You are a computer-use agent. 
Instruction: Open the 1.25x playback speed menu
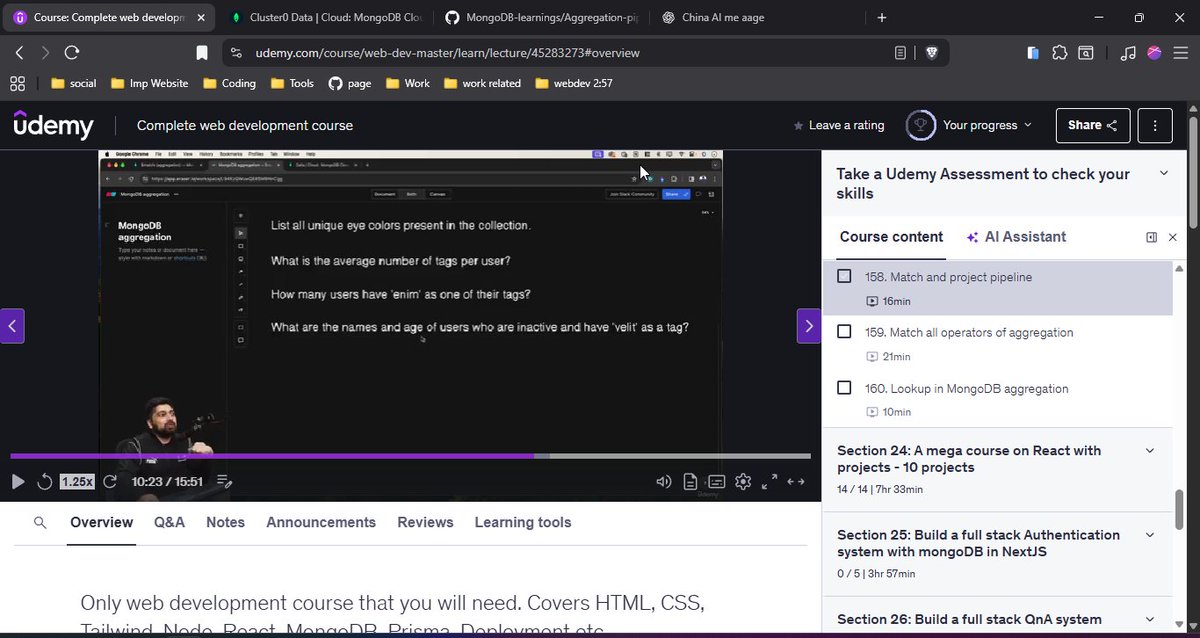click(77, 482)
